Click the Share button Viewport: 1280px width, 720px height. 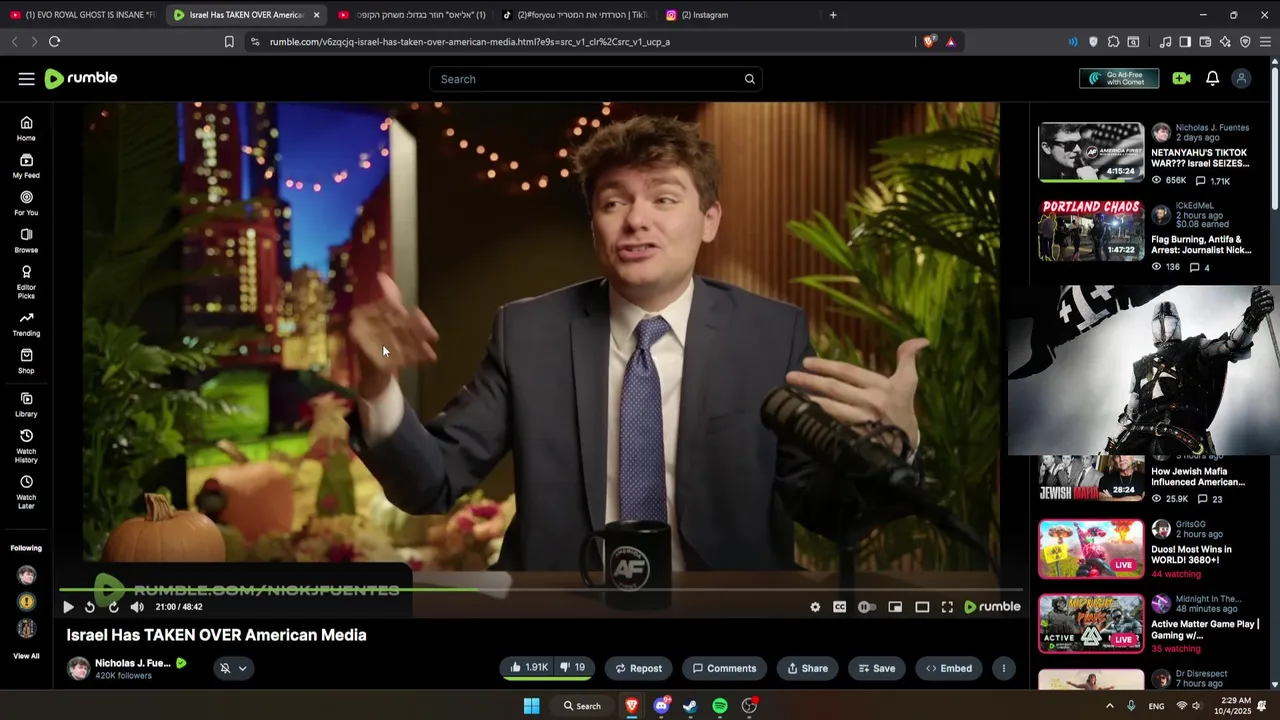pyautogui.click(x=807, y=668)
